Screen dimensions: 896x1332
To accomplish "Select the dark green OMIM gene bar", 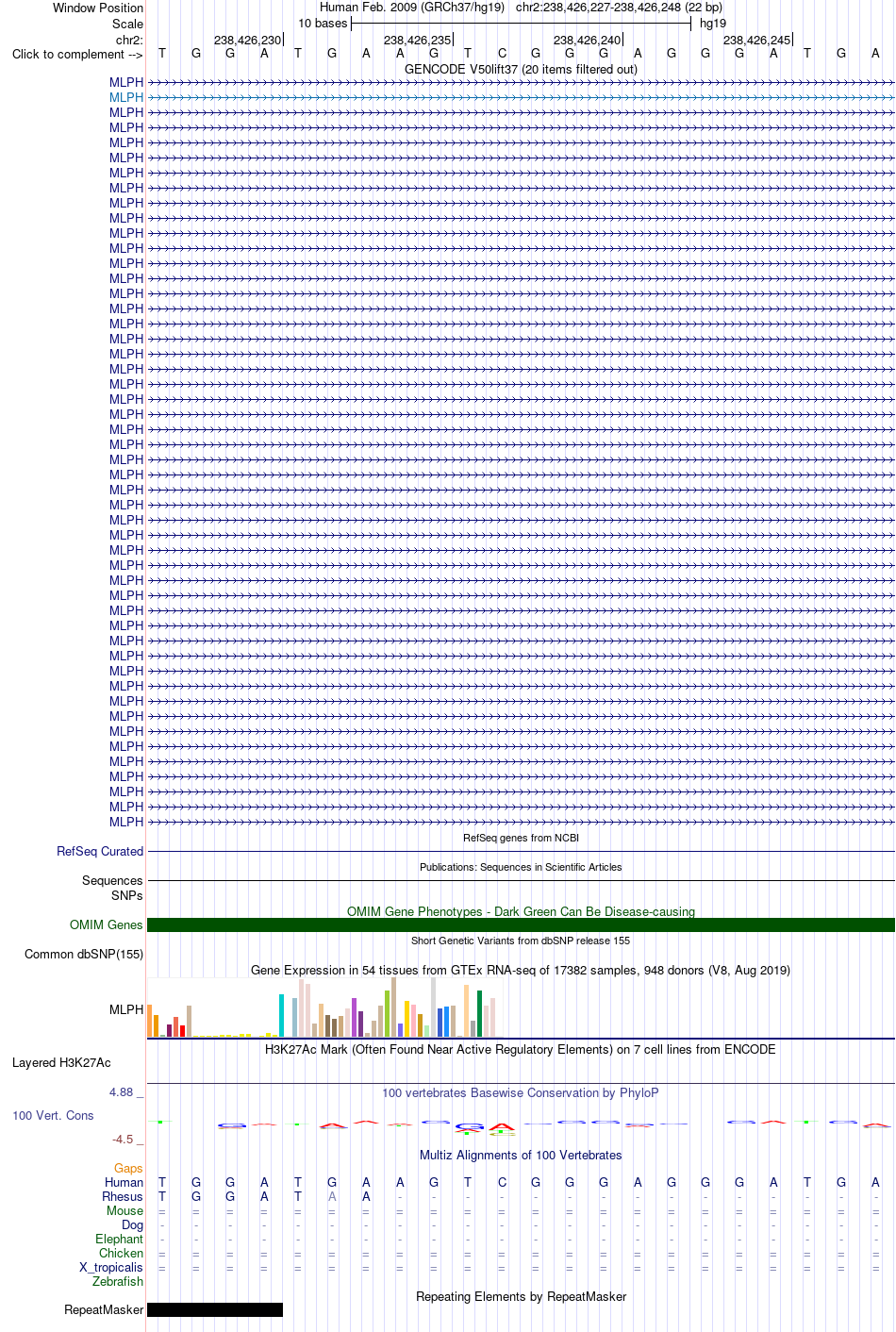I will [x=521, y=924].
